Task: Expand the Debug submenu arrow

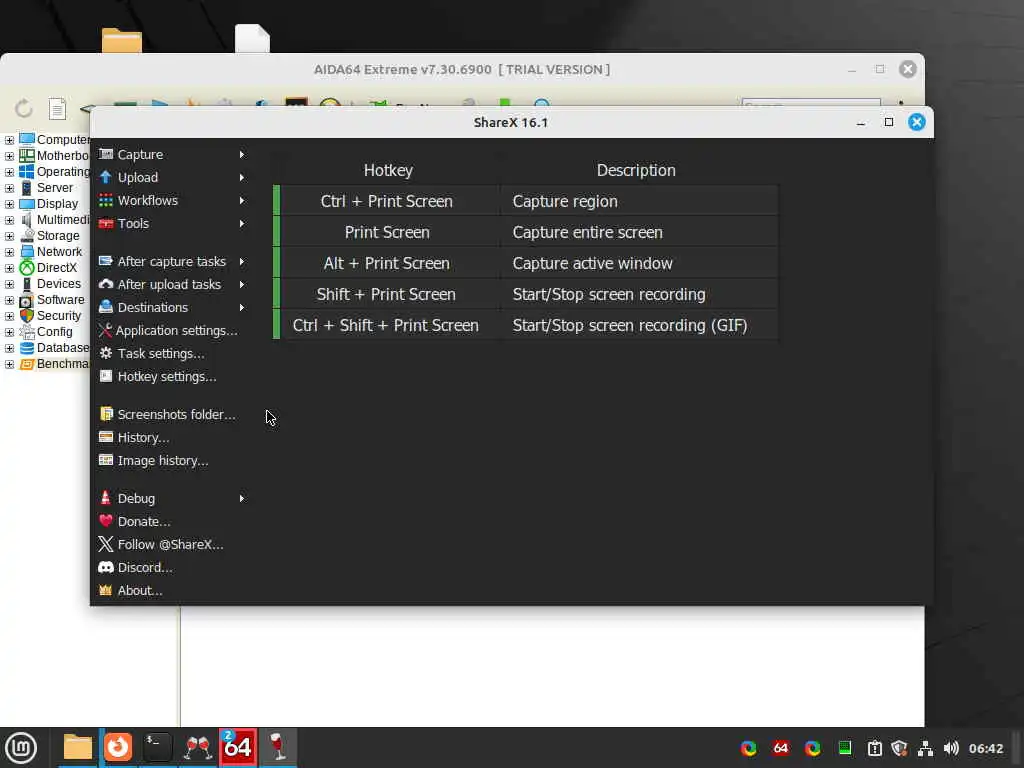Action: (242, 498)
